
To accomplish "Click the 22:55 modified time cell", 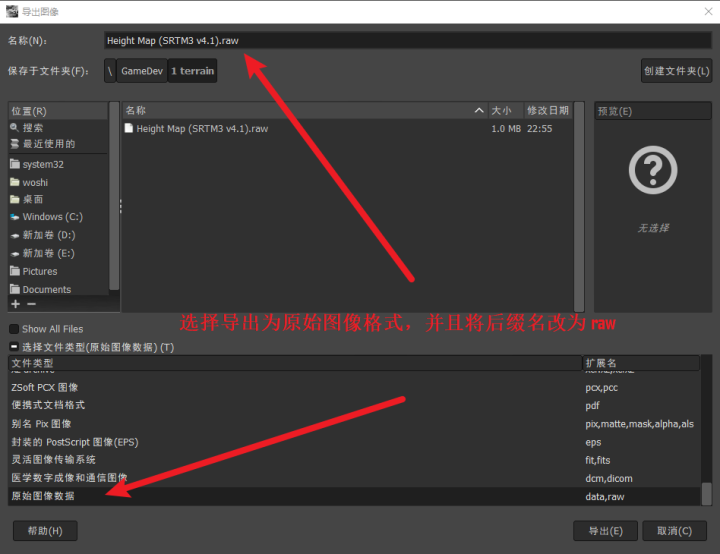I will [540, 129].
